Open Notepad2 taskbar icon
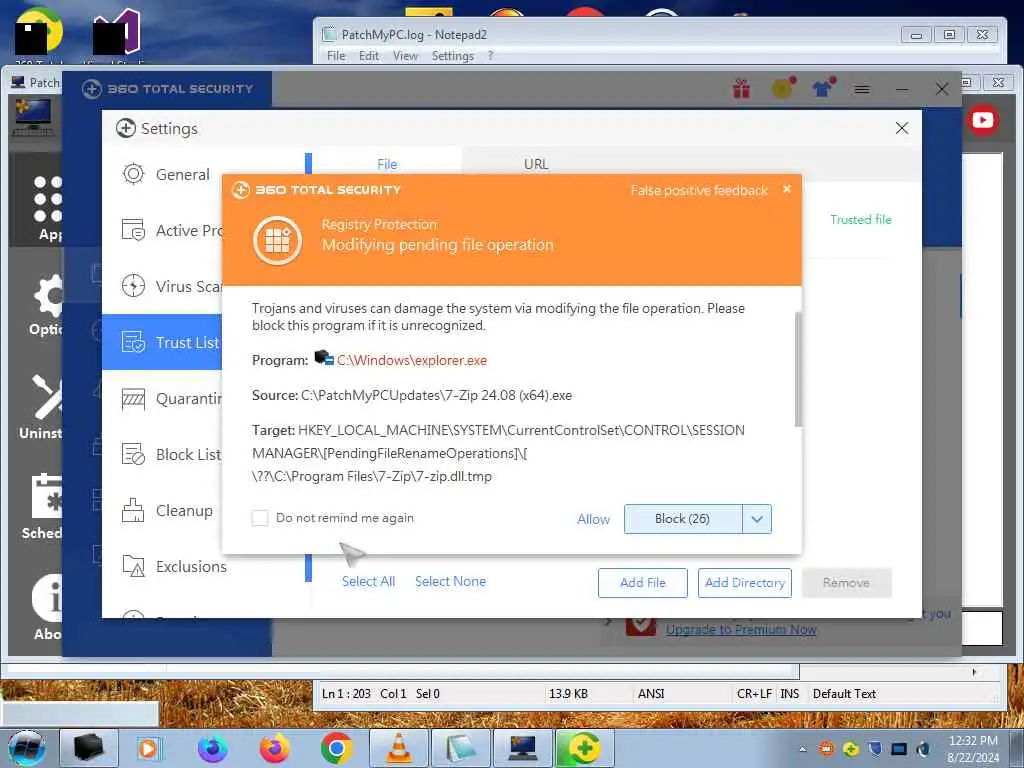The width and height of the screenshot is (1024, 768). (x=461, y=748)
